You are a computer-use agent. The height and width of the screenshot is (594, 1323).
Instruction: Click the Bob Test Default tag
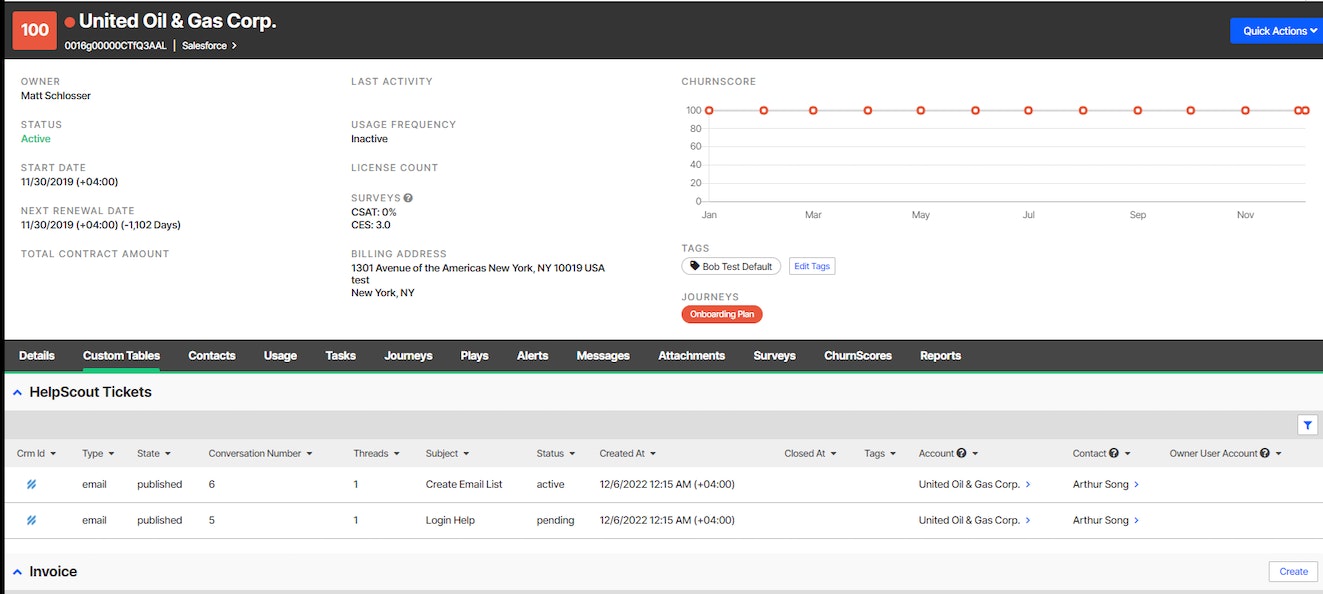coord(731,266)
